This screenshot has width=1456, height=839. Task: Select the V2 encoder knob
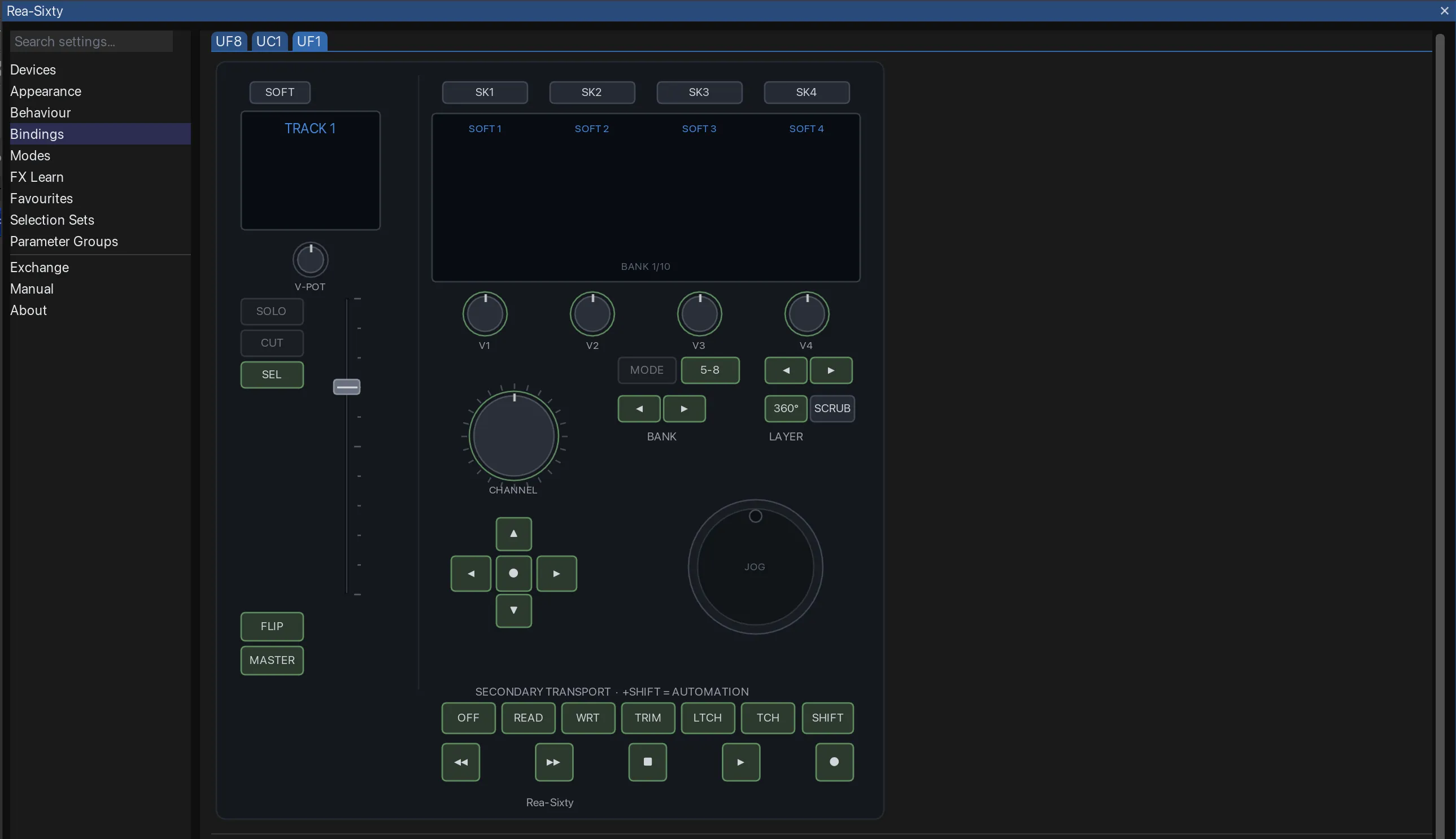click(592, 314)
